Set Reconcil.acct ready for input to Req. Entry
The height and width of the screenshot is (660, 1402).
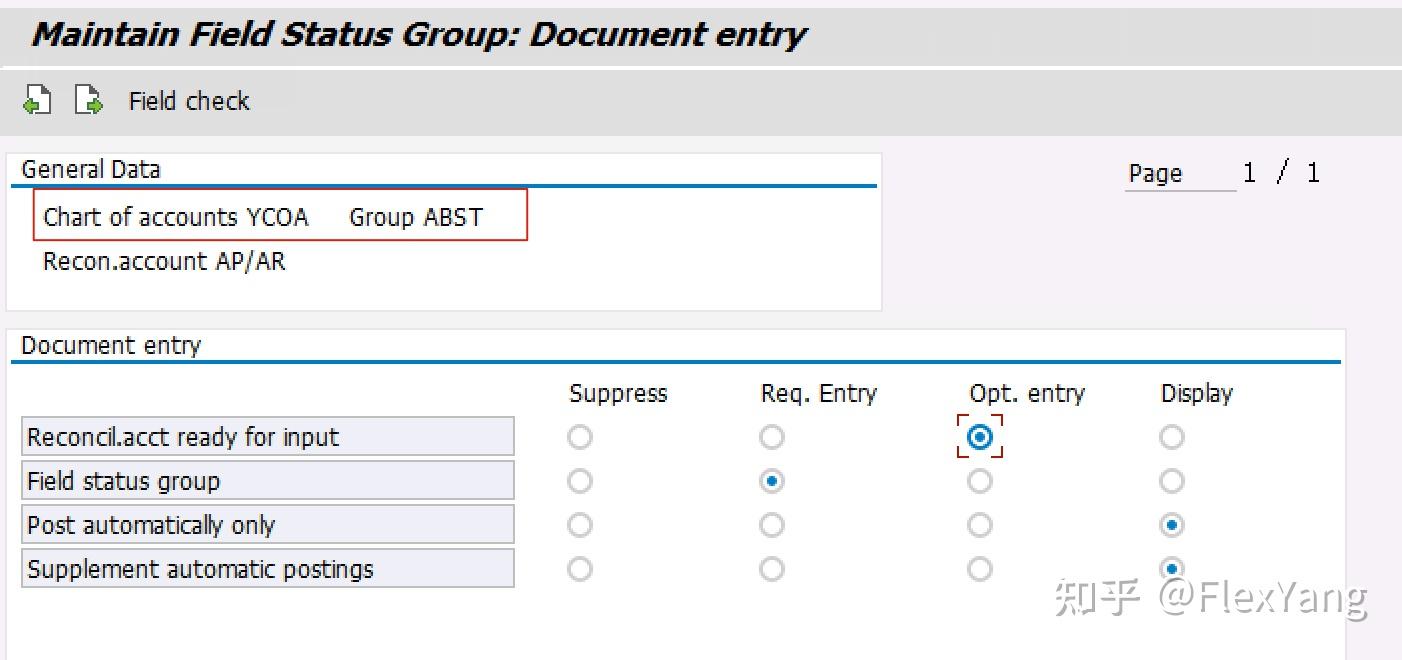pyautogui.click(x=771, y=437)
